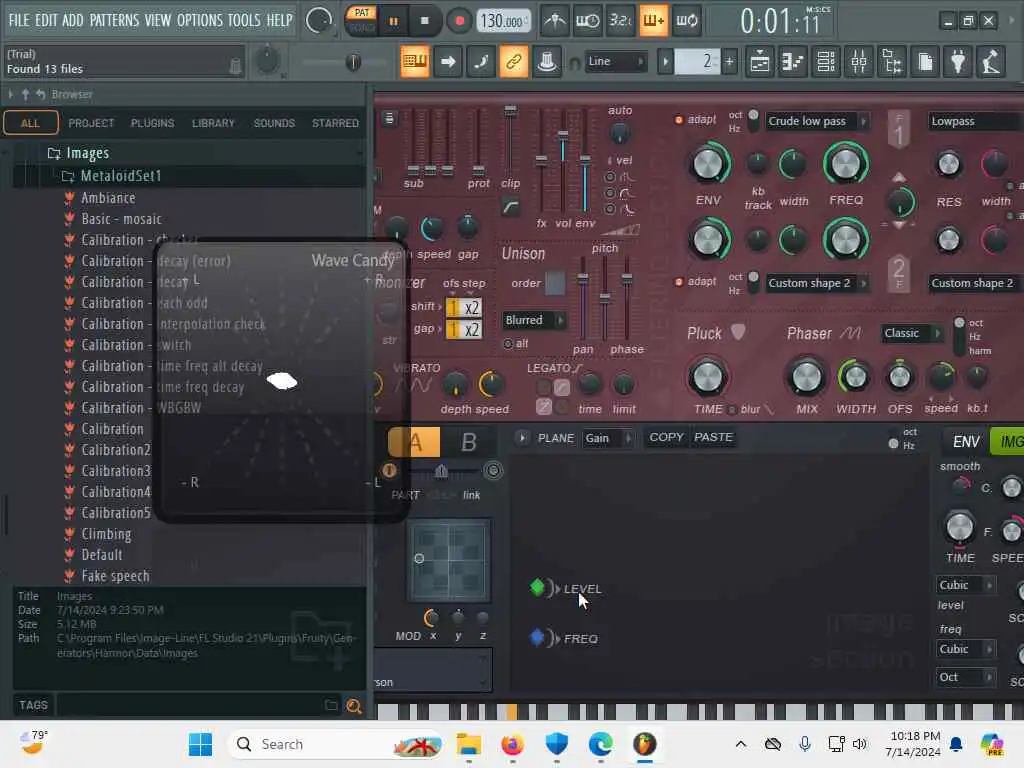
Task: Open the Oct dropdown at bottom right
Action: (x=965, y=677)
